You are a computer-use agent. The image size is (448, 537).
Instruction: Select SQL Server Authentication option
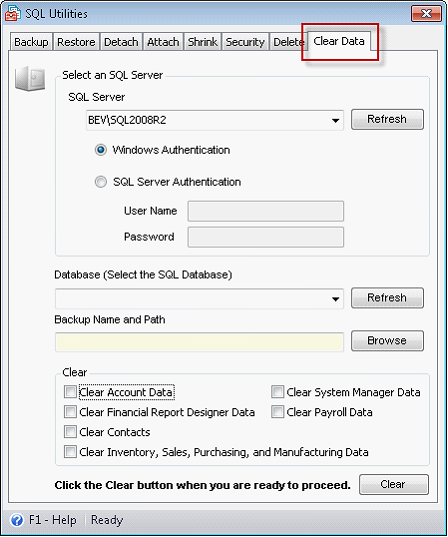[x=101, y=182]
